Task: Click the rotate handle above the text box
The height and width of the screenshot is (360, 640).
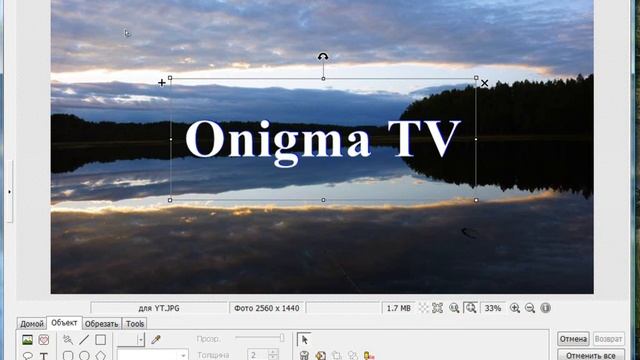Action: pos(323,57)
